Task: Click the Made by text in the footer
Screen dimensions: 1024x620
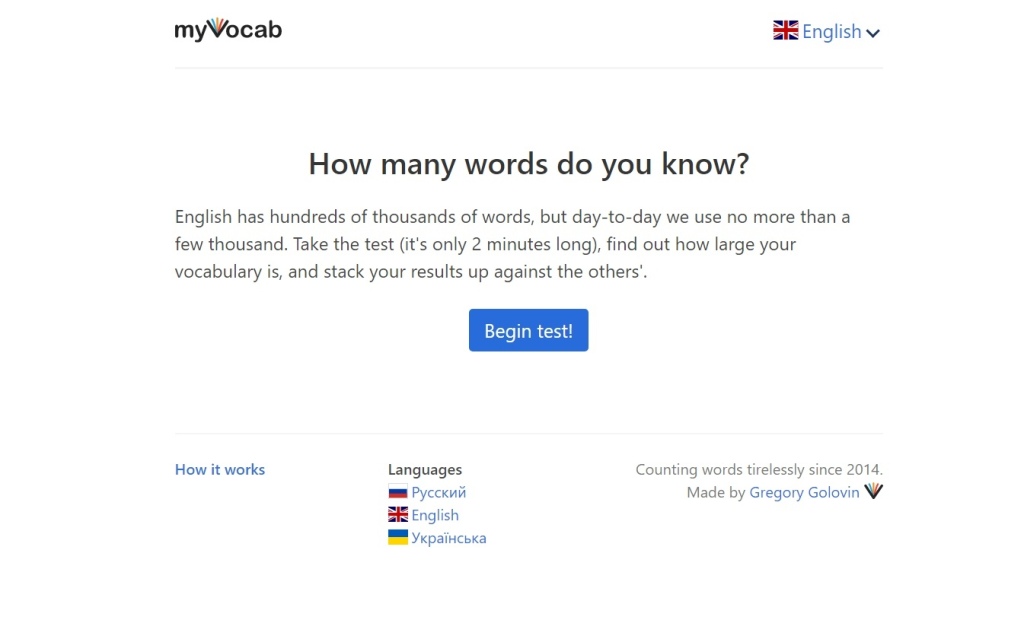Action: tap(716, 492)
